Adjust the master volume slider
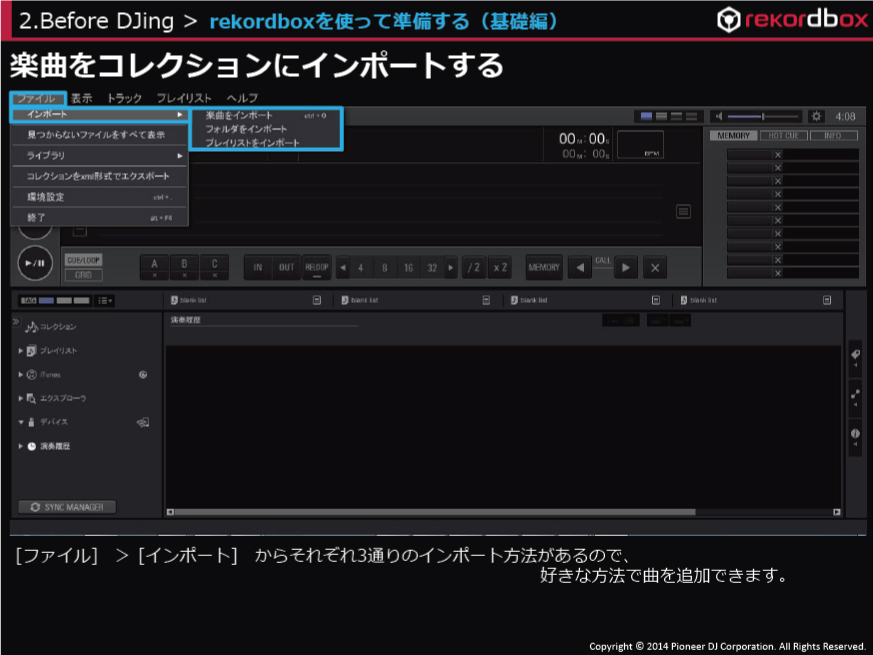873x655 pixels. coord(763,116)
